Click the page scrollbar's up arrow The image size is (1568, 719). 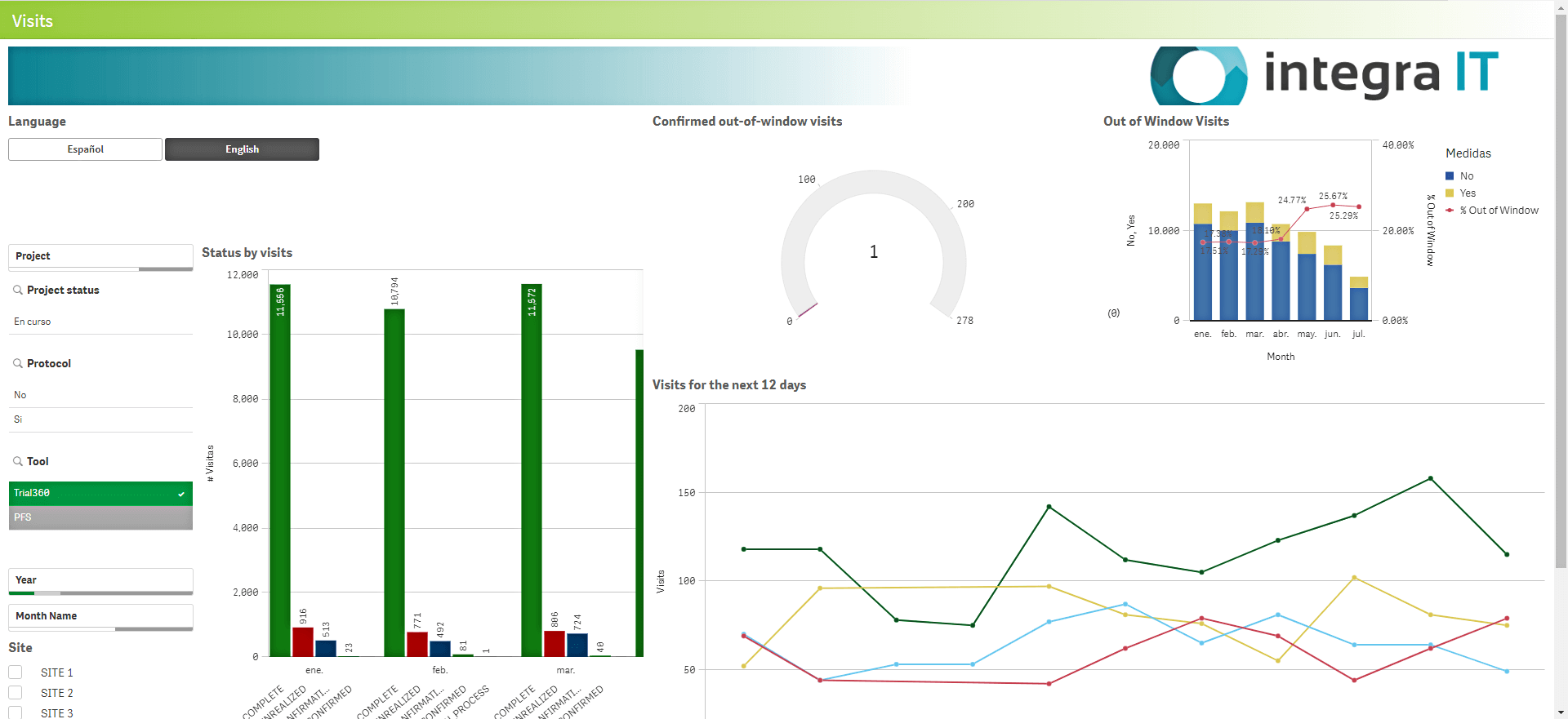(x=1561, y=7)
